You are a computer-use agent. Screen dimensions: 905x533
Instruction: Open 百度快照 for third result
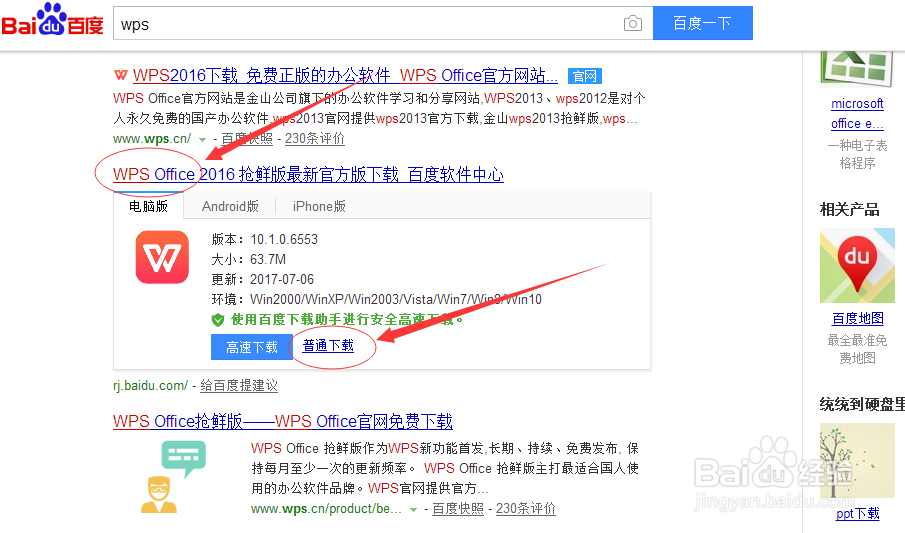[458, 509]
